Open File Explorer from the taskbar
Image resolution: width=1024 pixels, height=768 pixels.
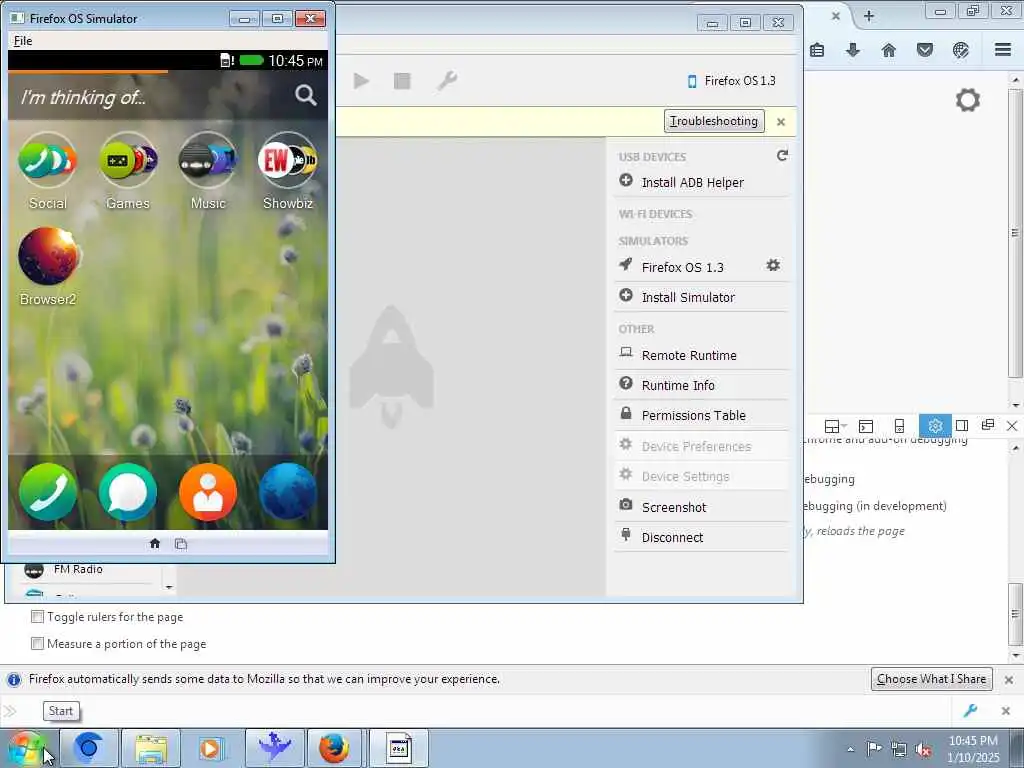click(x=152, y=748)
